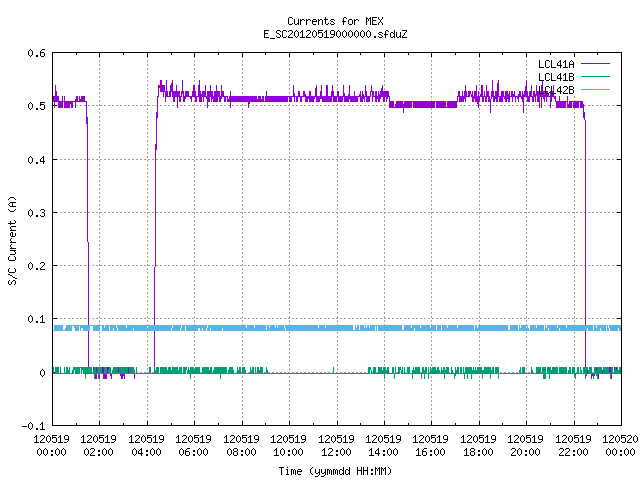
Task: Click the LCL42B legend label
Action: 556,90
